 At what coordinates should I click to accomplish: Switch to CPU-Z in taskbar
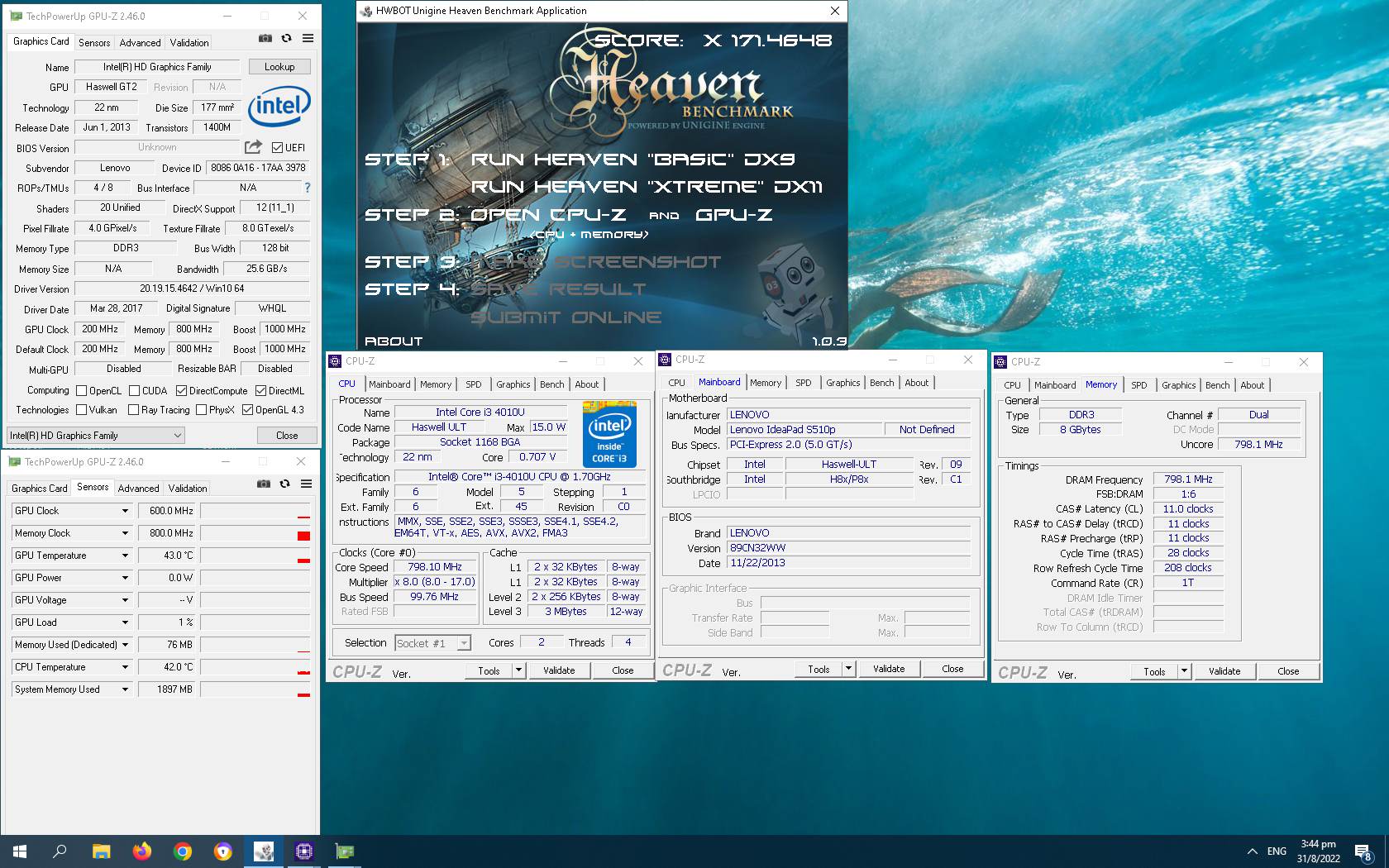303,851
